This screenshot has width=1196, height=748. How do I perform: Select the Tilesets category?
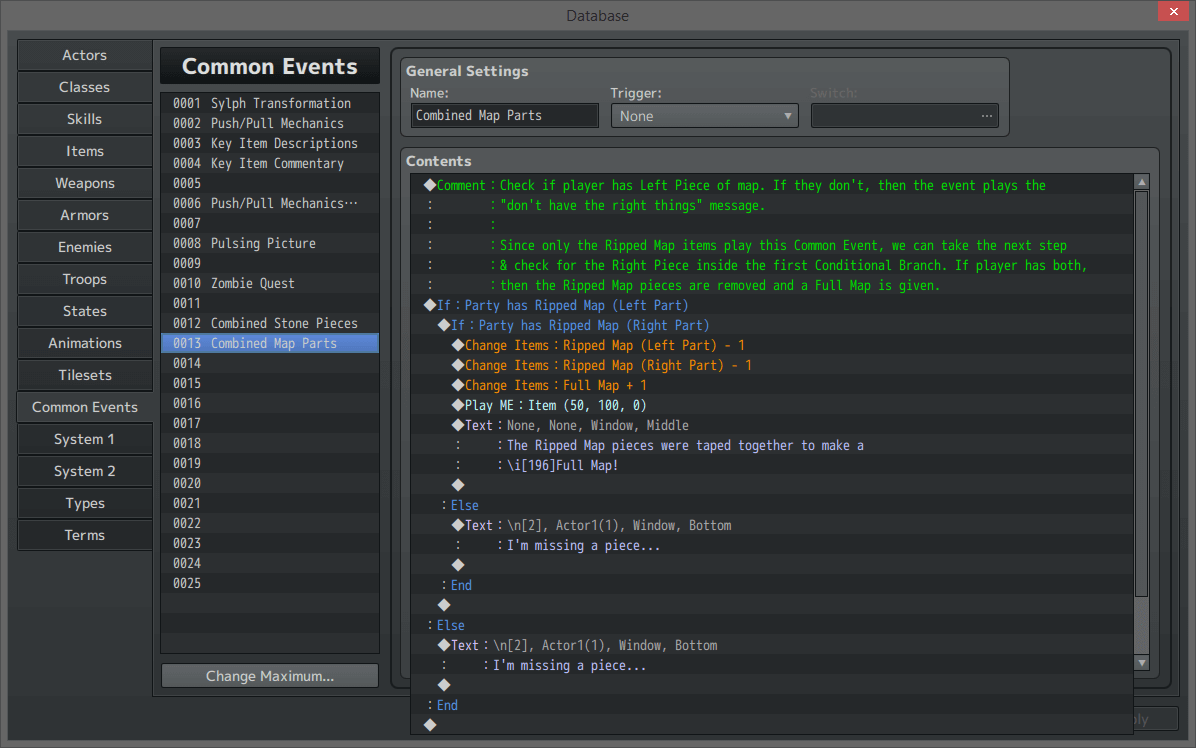click(x=84, y=375)
